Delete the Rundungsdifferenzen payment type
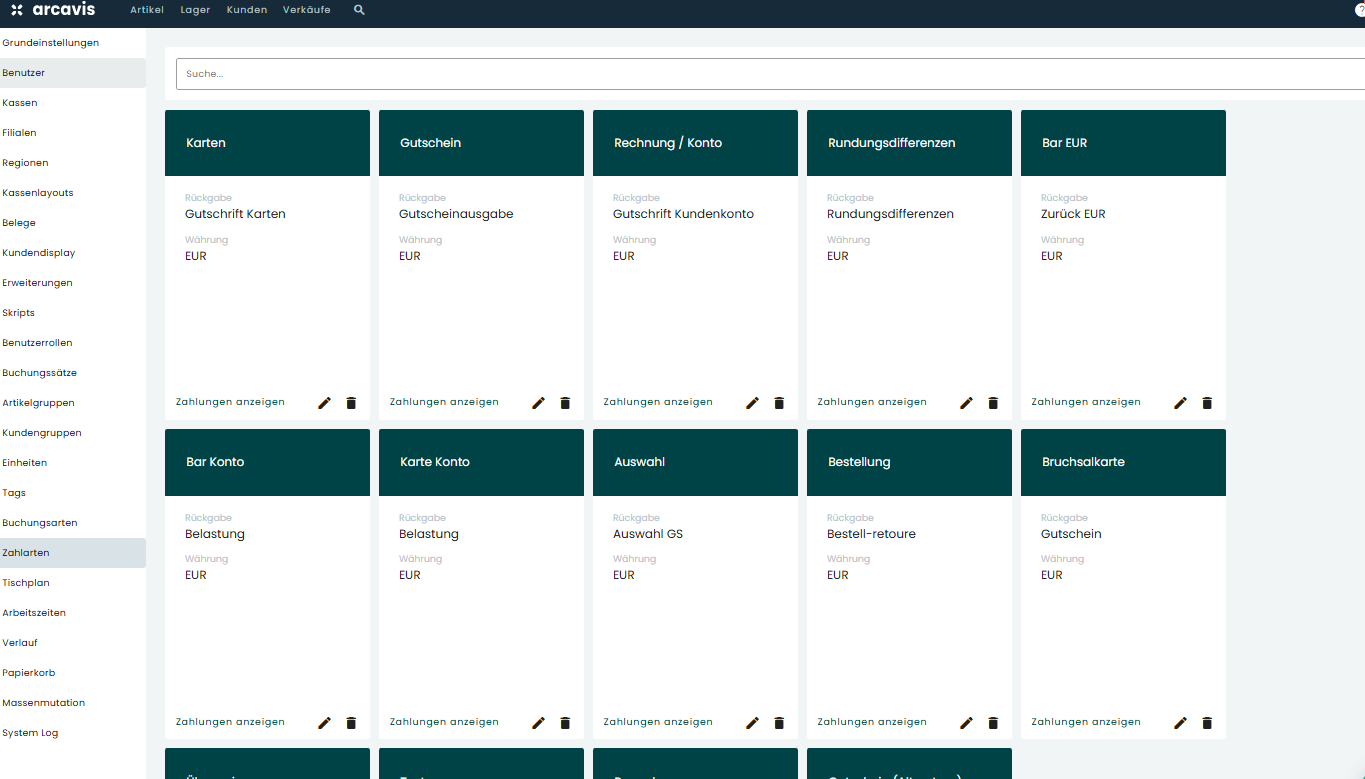The height and width of the screenshot is (779, 1365). click(x=993, y=403)
